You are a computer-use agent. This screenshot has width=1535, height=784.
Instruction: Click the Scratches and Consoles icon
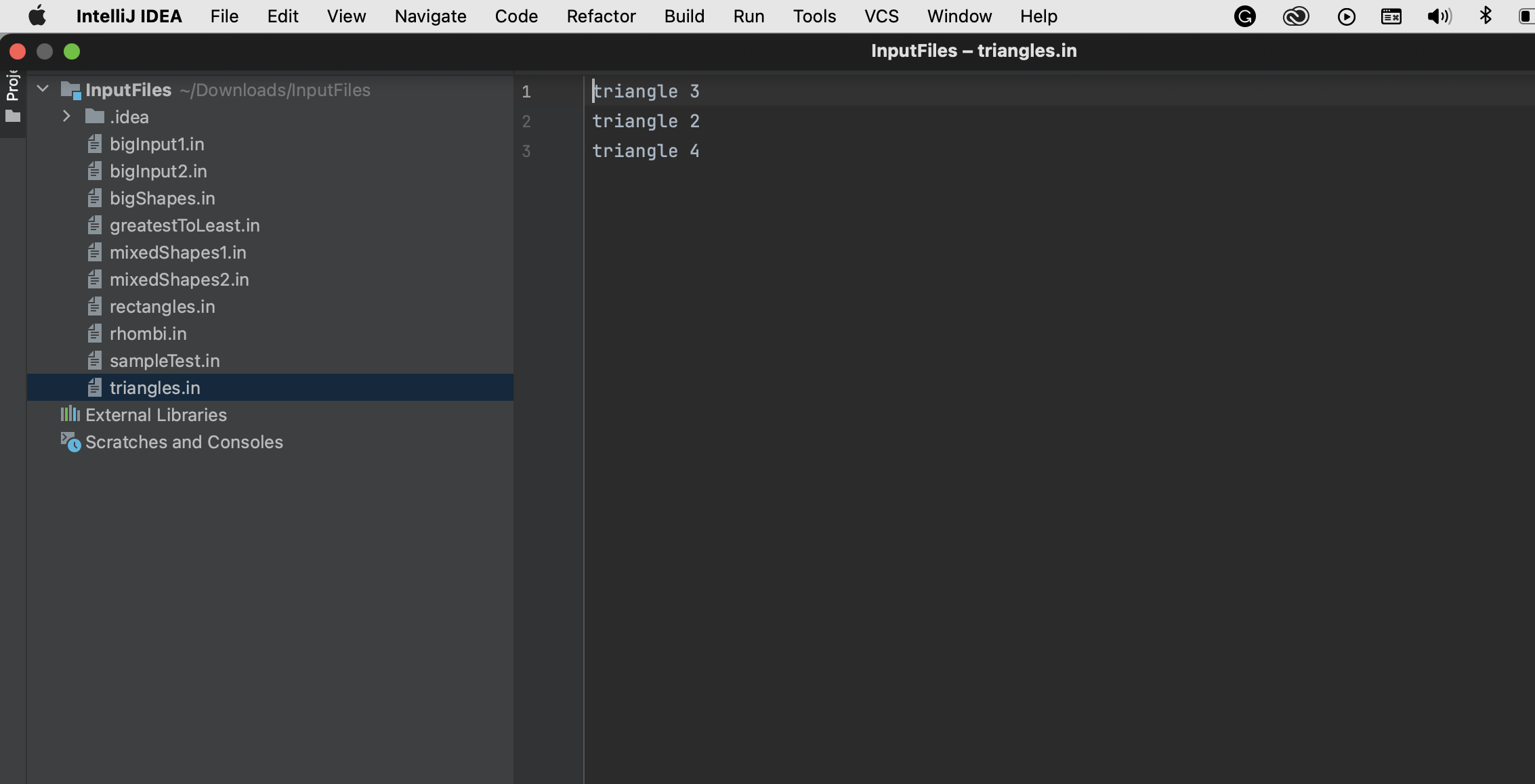click(70, 442)
